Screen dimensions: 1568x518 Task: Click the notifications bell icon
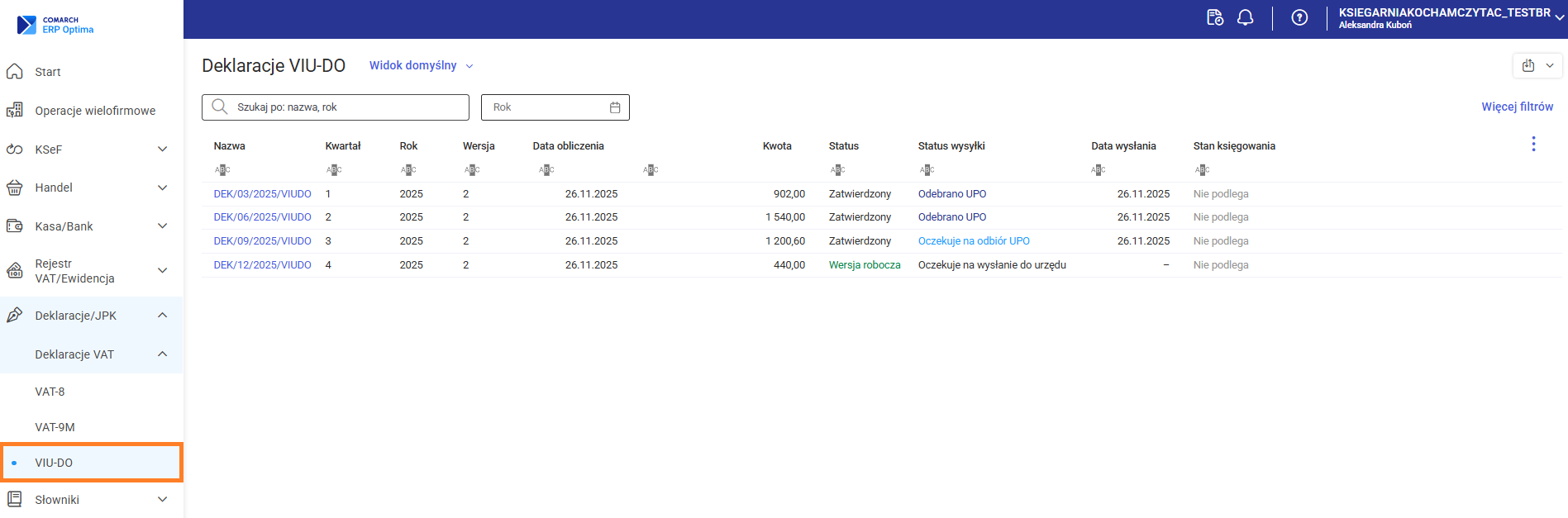[x=1245, y=17]
